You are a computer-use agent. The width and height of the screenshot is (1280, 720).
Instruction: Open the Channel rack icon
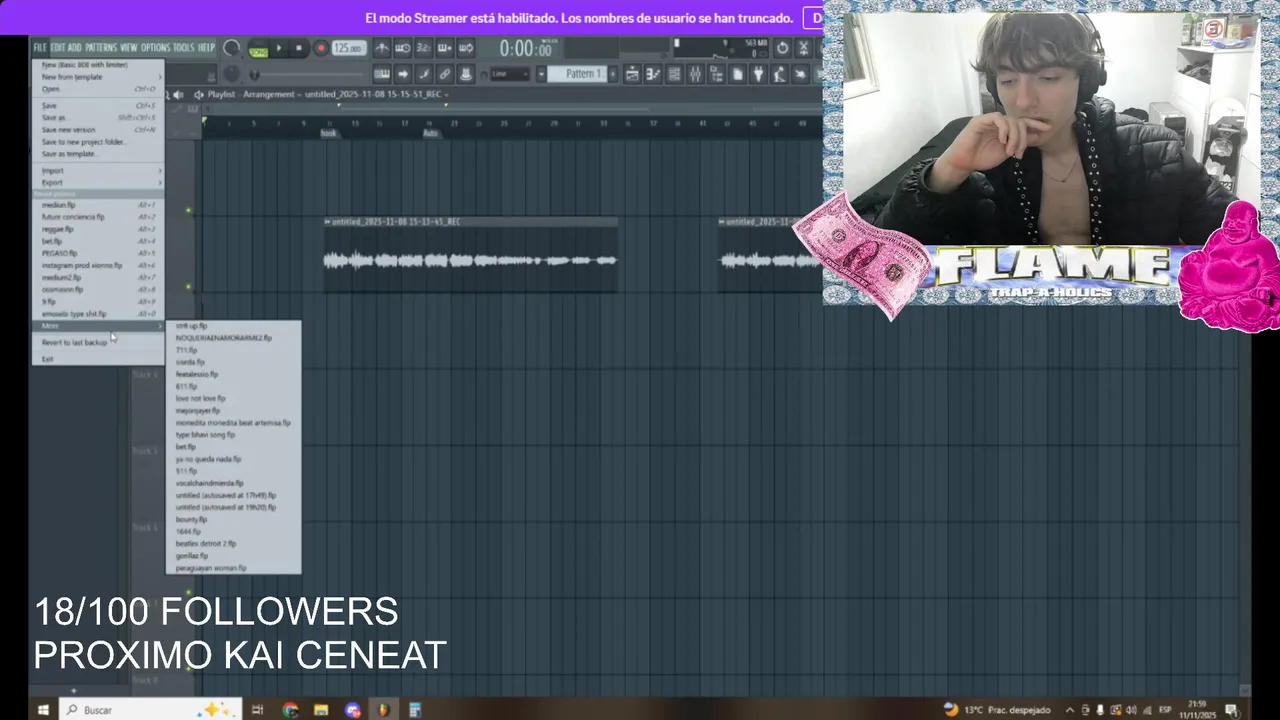tap(674, 74)
